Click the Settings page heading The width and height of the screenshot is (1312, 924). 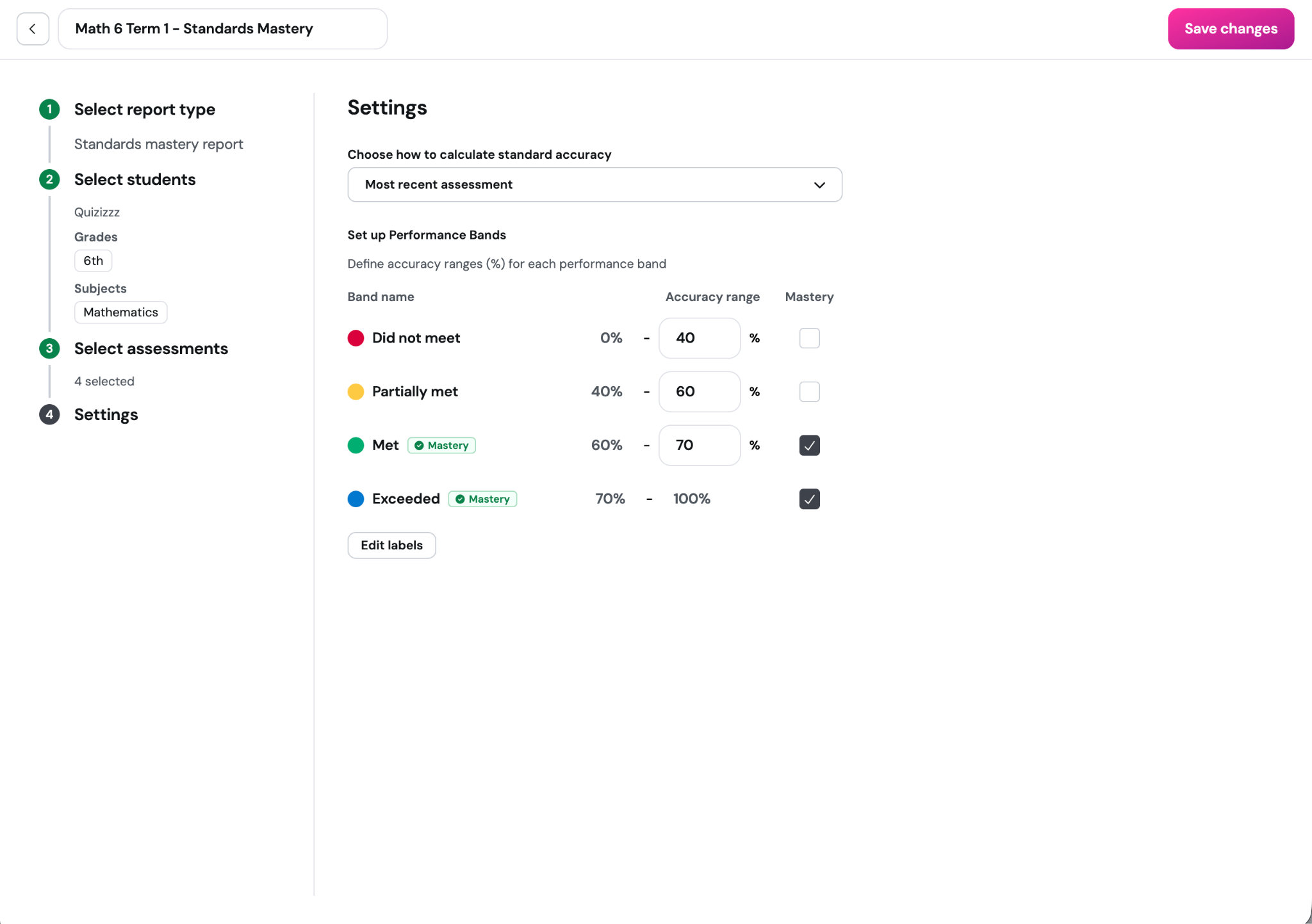point(387,108)
